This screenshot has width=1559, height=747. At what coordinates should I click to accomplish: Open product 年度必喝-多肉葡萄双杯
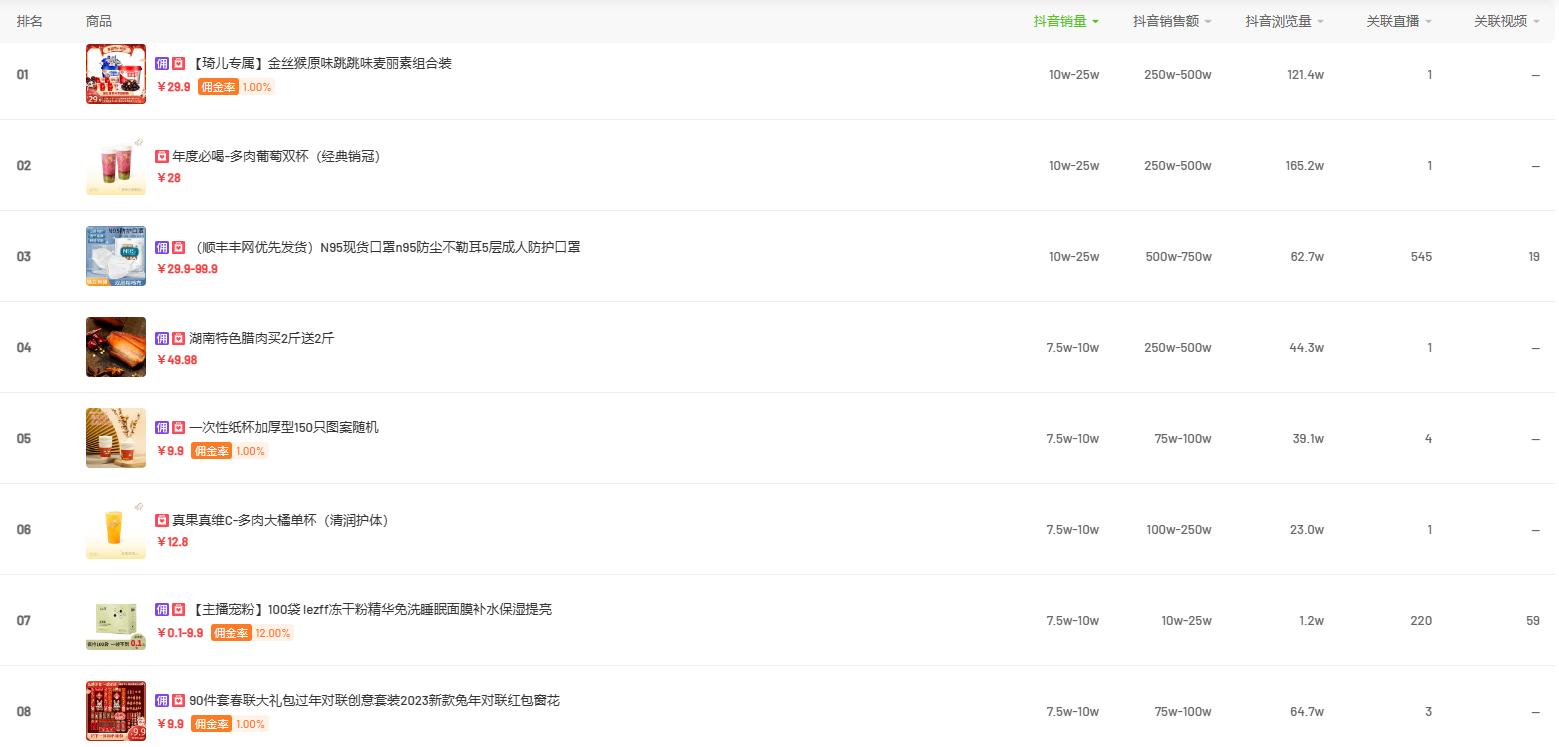[277, 157]
